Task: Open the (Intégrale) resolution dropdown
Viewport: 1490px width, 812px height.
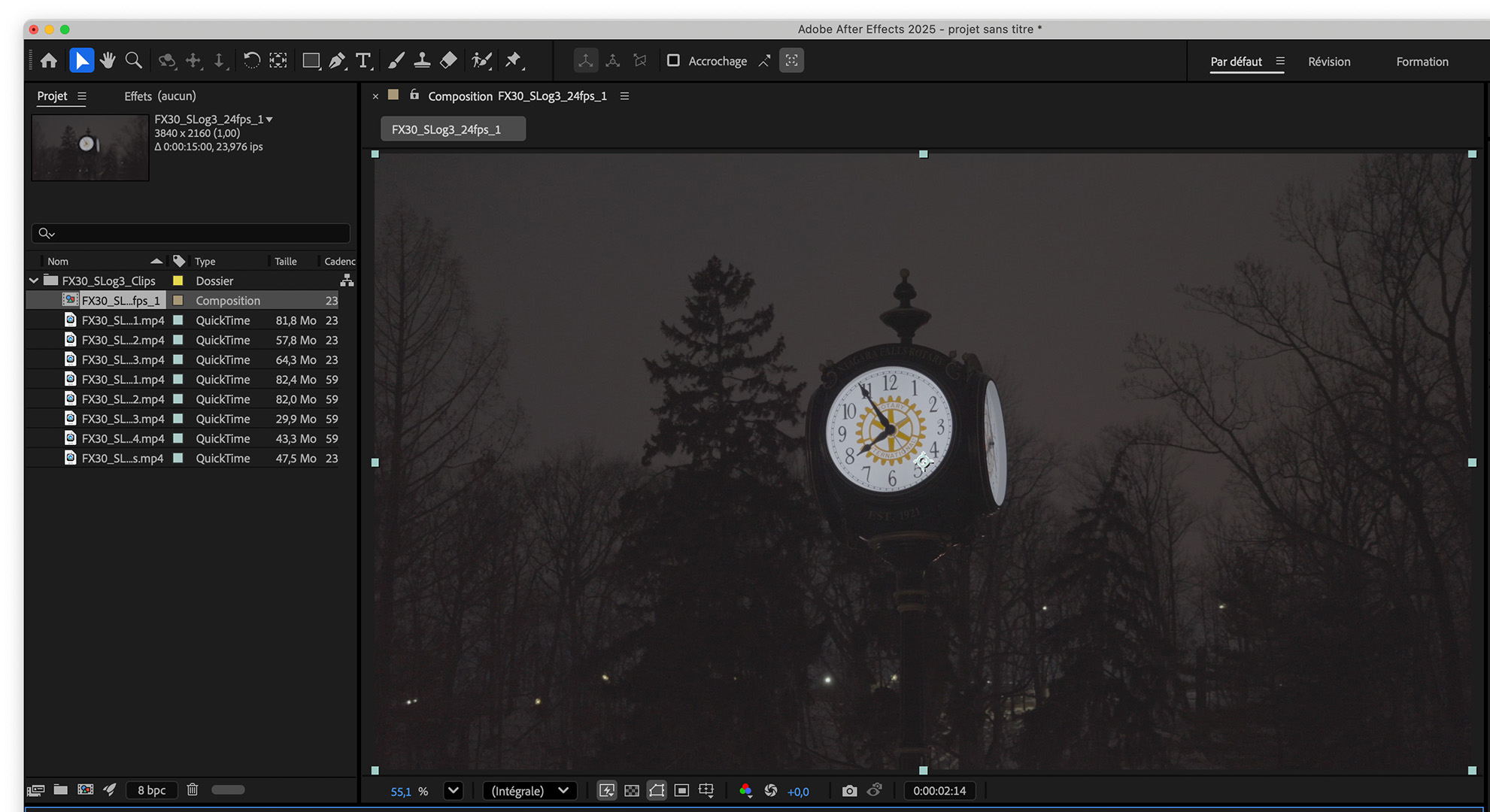Action: point(530,790)
